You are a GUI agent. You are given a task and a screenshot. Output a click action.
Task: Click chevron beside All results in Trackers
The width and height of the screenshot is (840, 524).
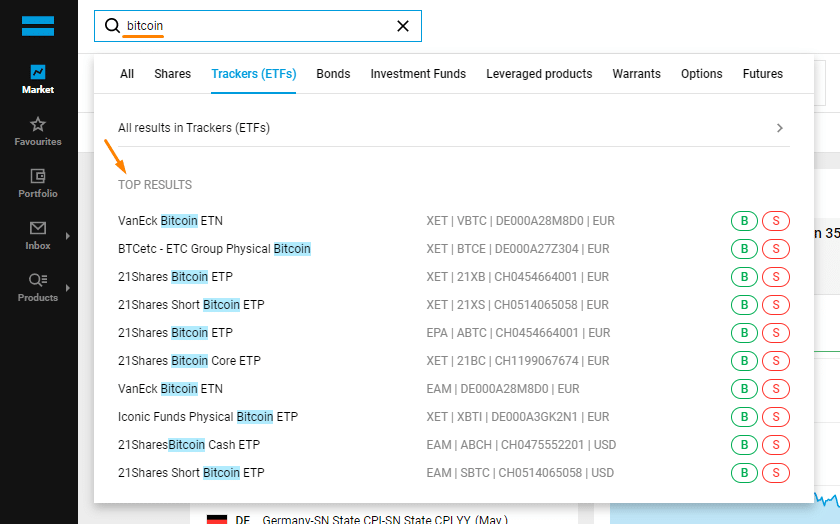tap(780, 128)
